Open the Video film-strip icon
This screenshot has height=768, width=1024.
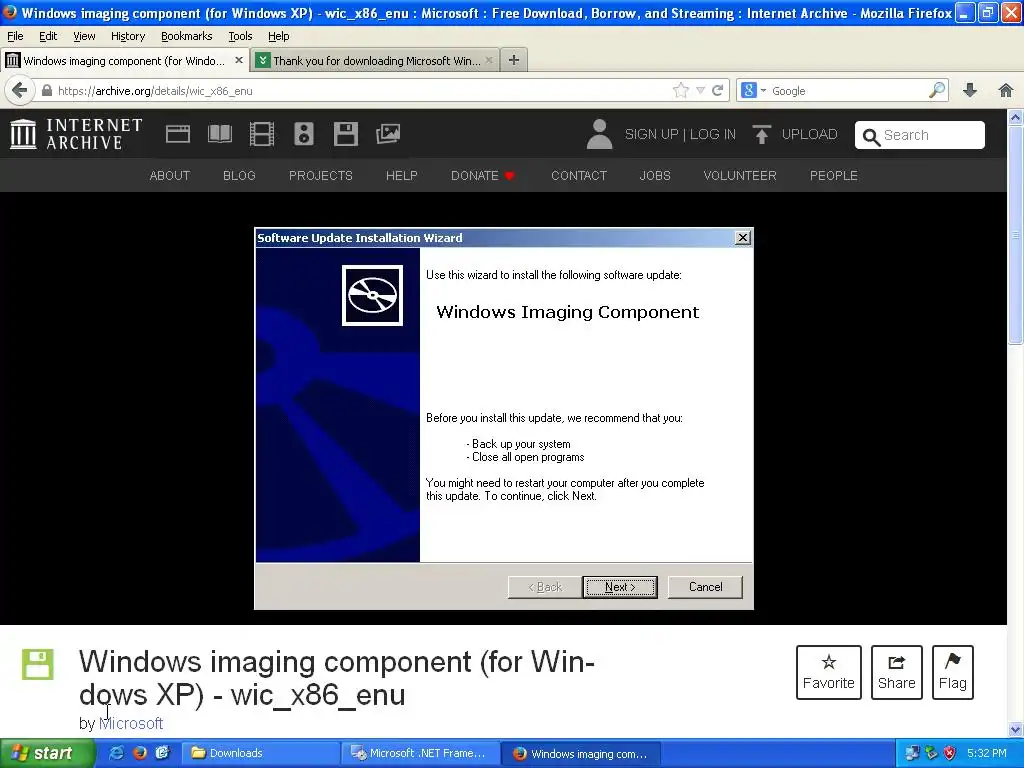(x=262, y=134)
